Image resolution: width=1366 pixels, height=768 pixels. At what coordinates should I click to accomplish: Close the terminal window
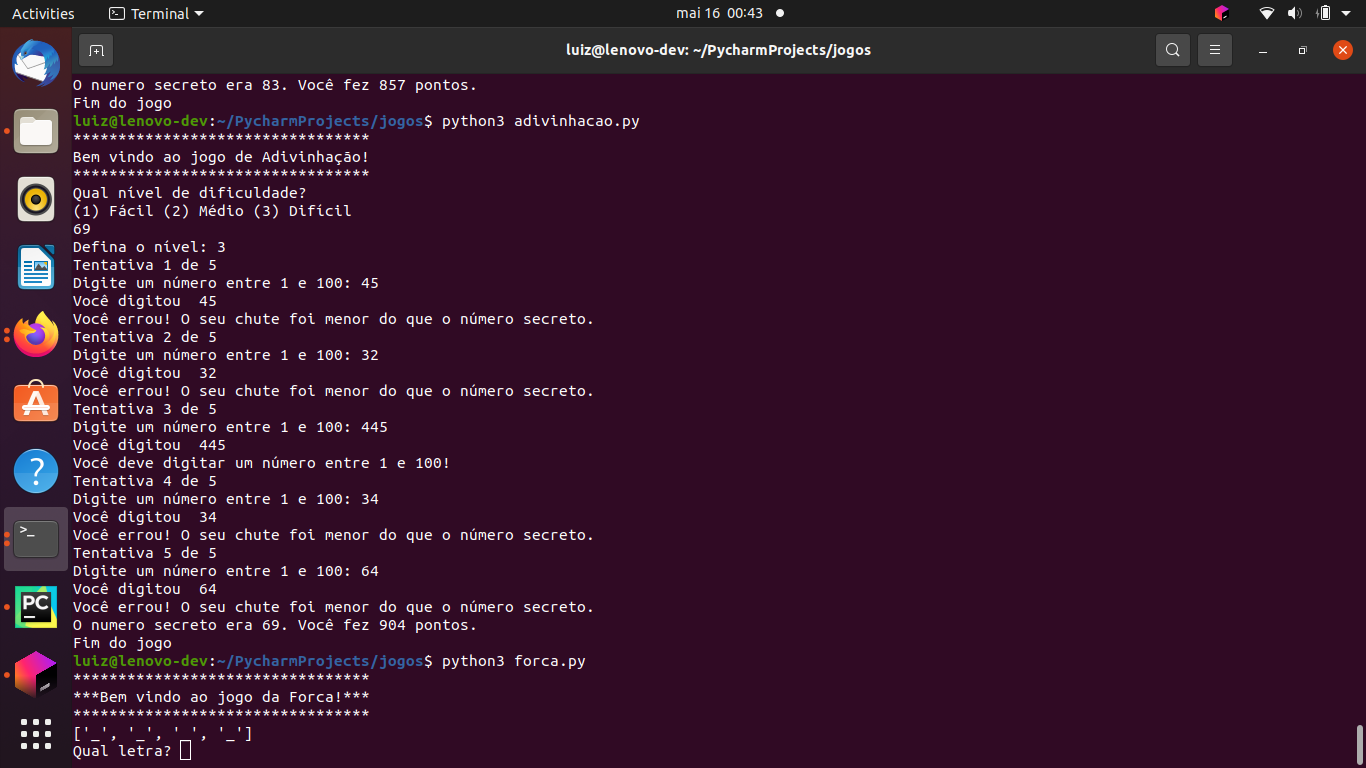pyautogui.click(x=1342, y=50)
